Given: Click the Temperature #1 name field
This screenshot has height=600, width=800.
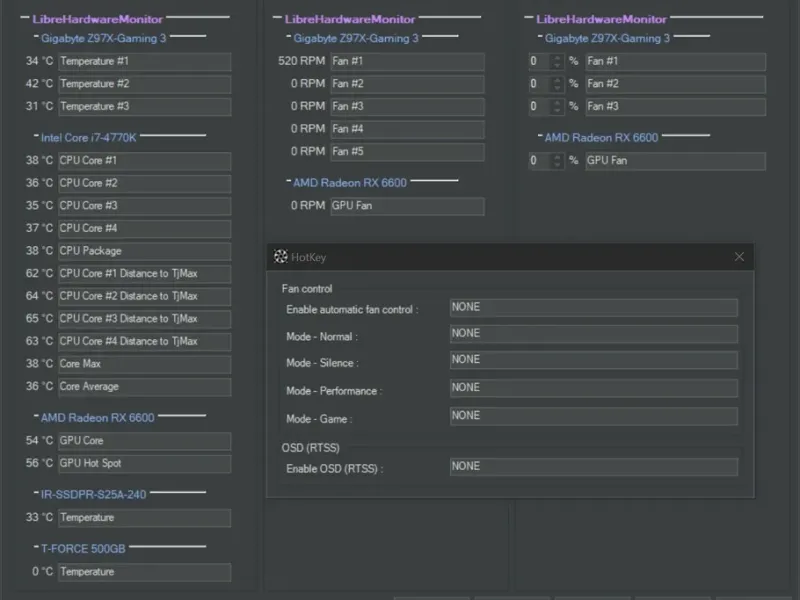Looking at the screenshot, I should [x=144, y=62].
